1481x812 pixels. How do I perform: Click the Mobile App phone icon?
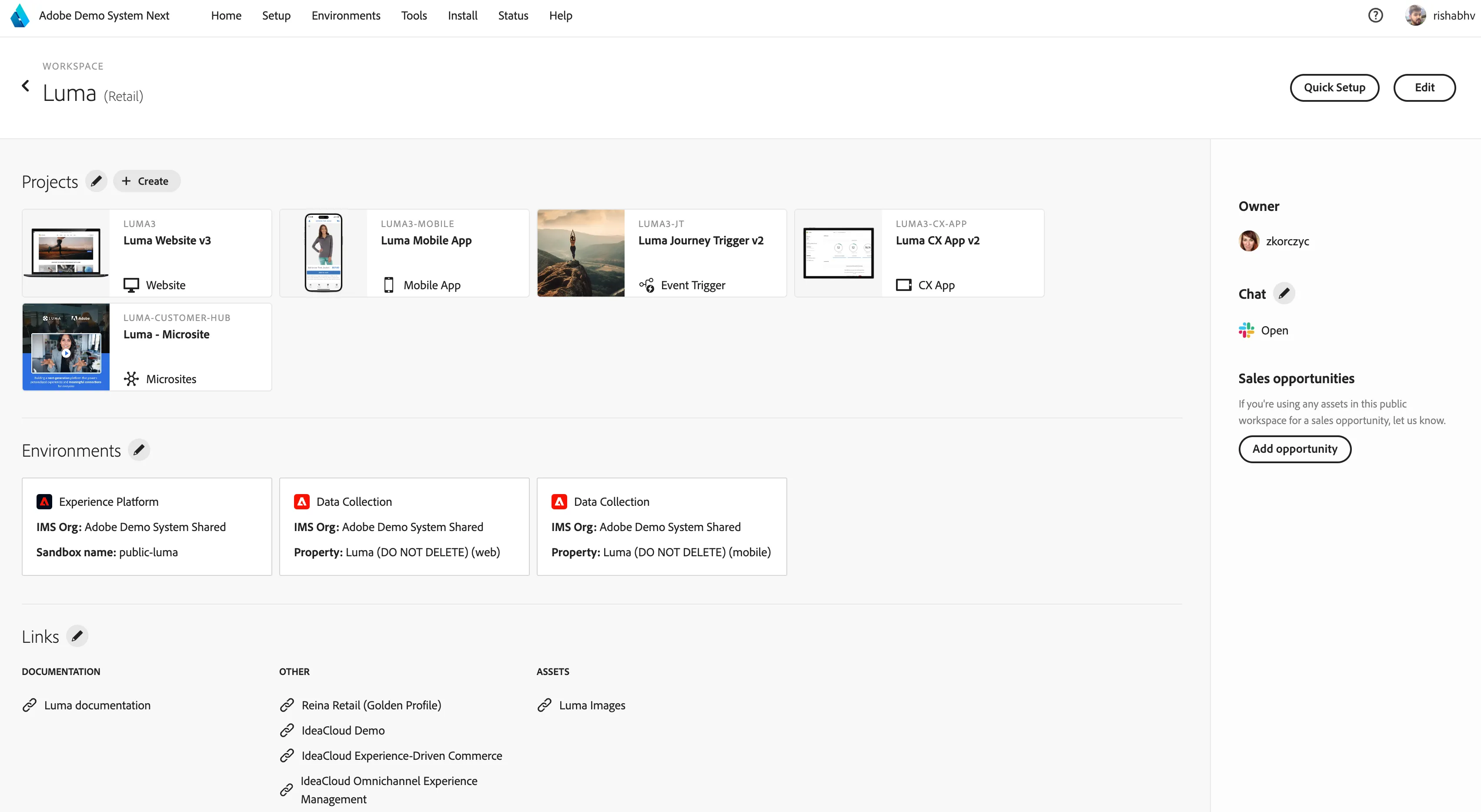[x=389, y=285]
